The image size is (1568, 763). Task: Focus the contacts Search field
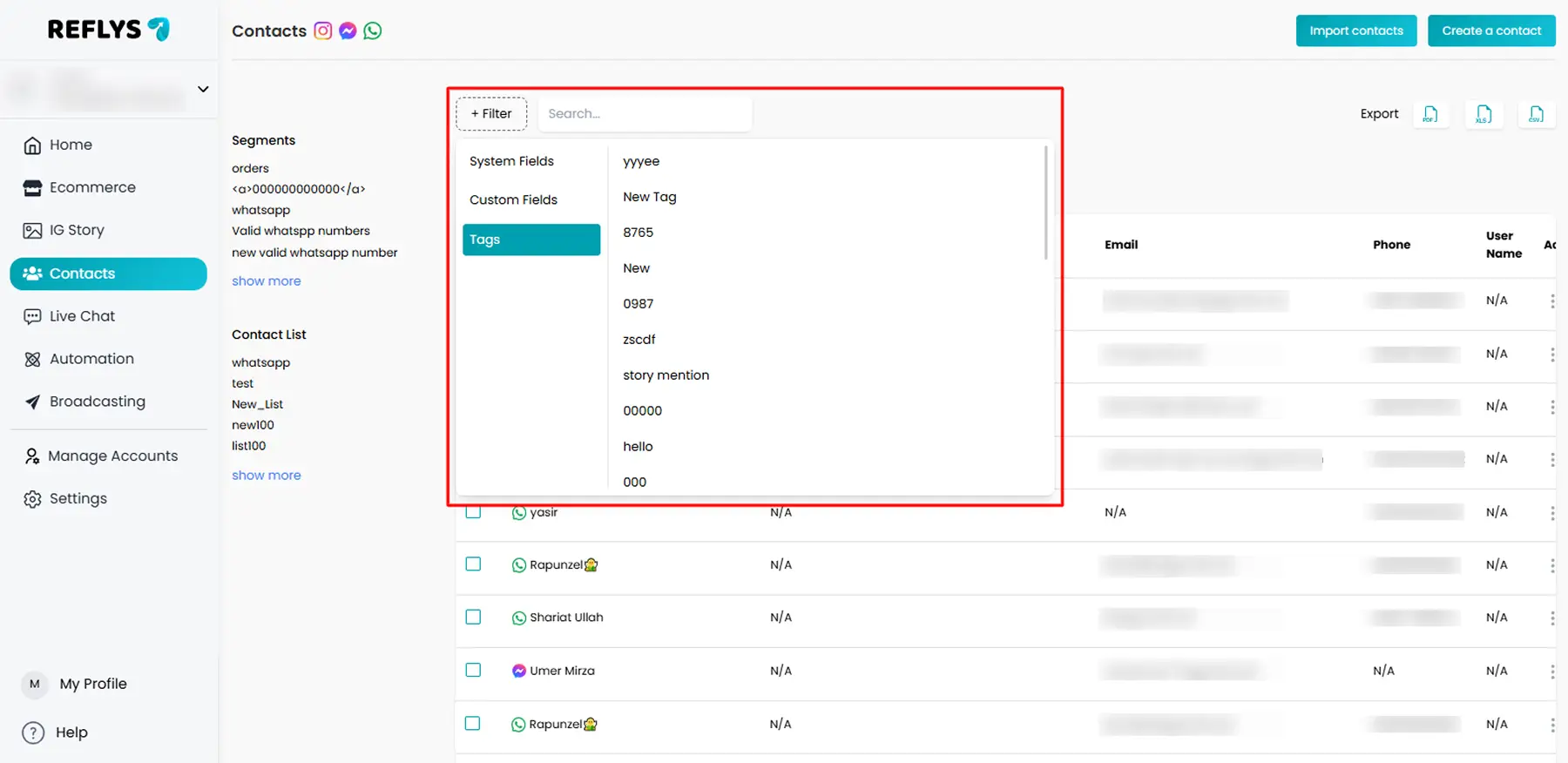pyautogui.click(x=644, y=113)
